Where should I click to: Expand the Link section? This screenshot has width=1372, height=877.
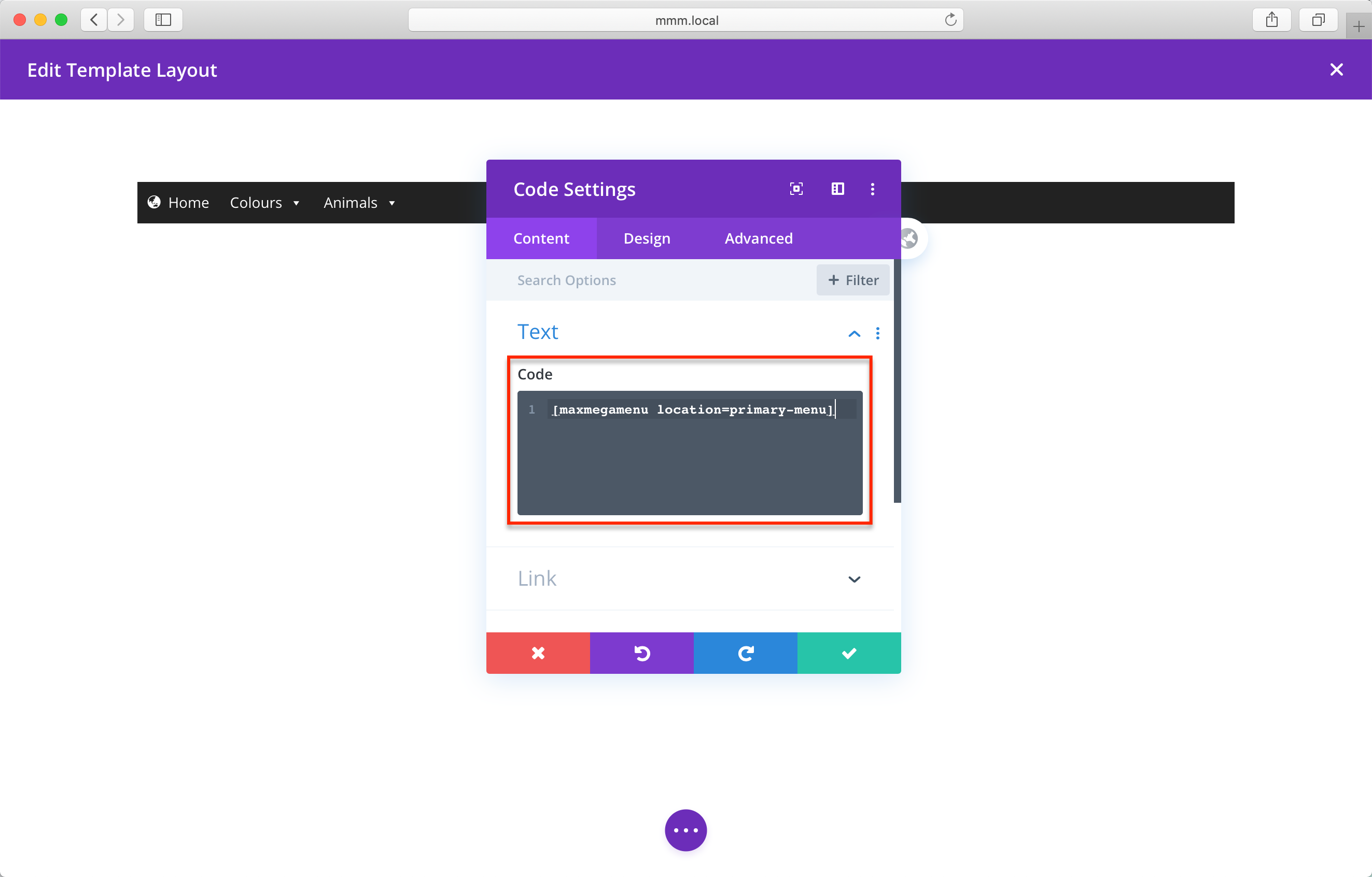point(854,579)
